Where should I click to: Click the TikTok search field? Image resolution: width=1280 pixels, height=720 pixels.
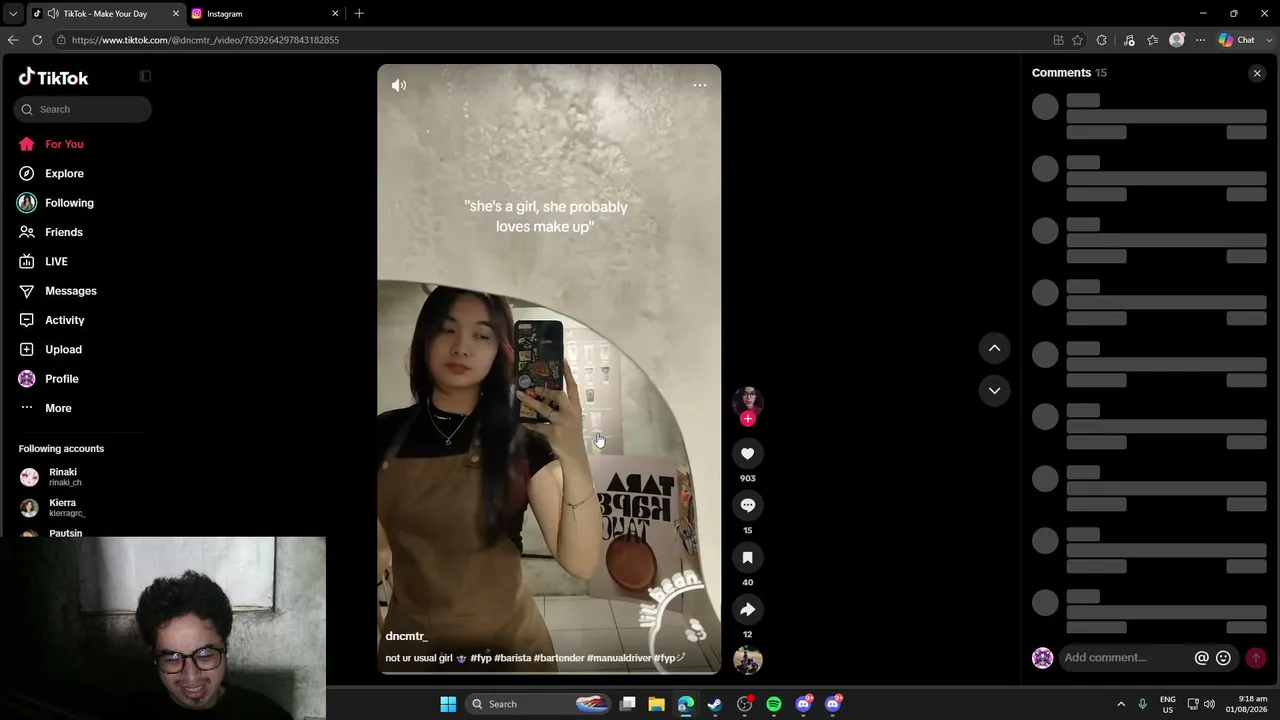coord(83,109)
